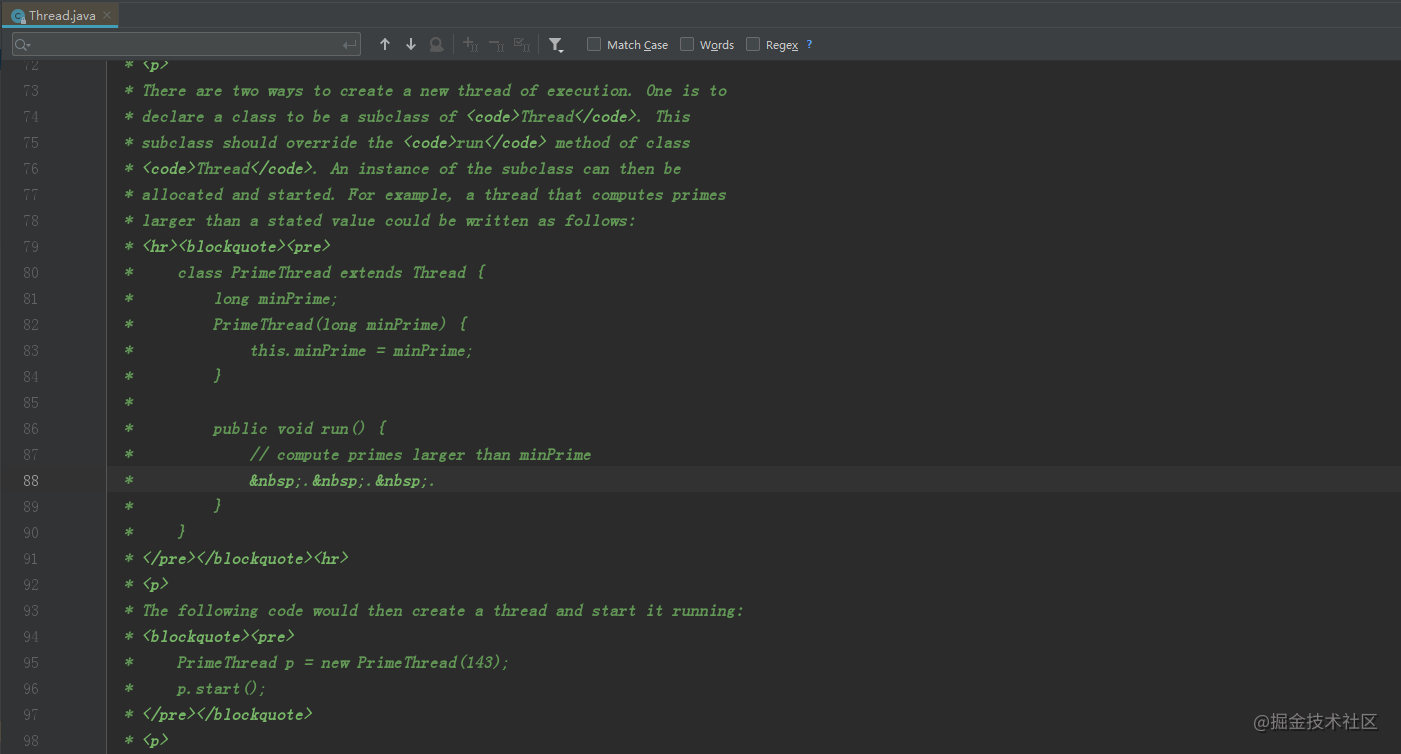Jump to next occurrence with the down arrow
This screenshot has width=1401, height=754.
pos(411,44)
